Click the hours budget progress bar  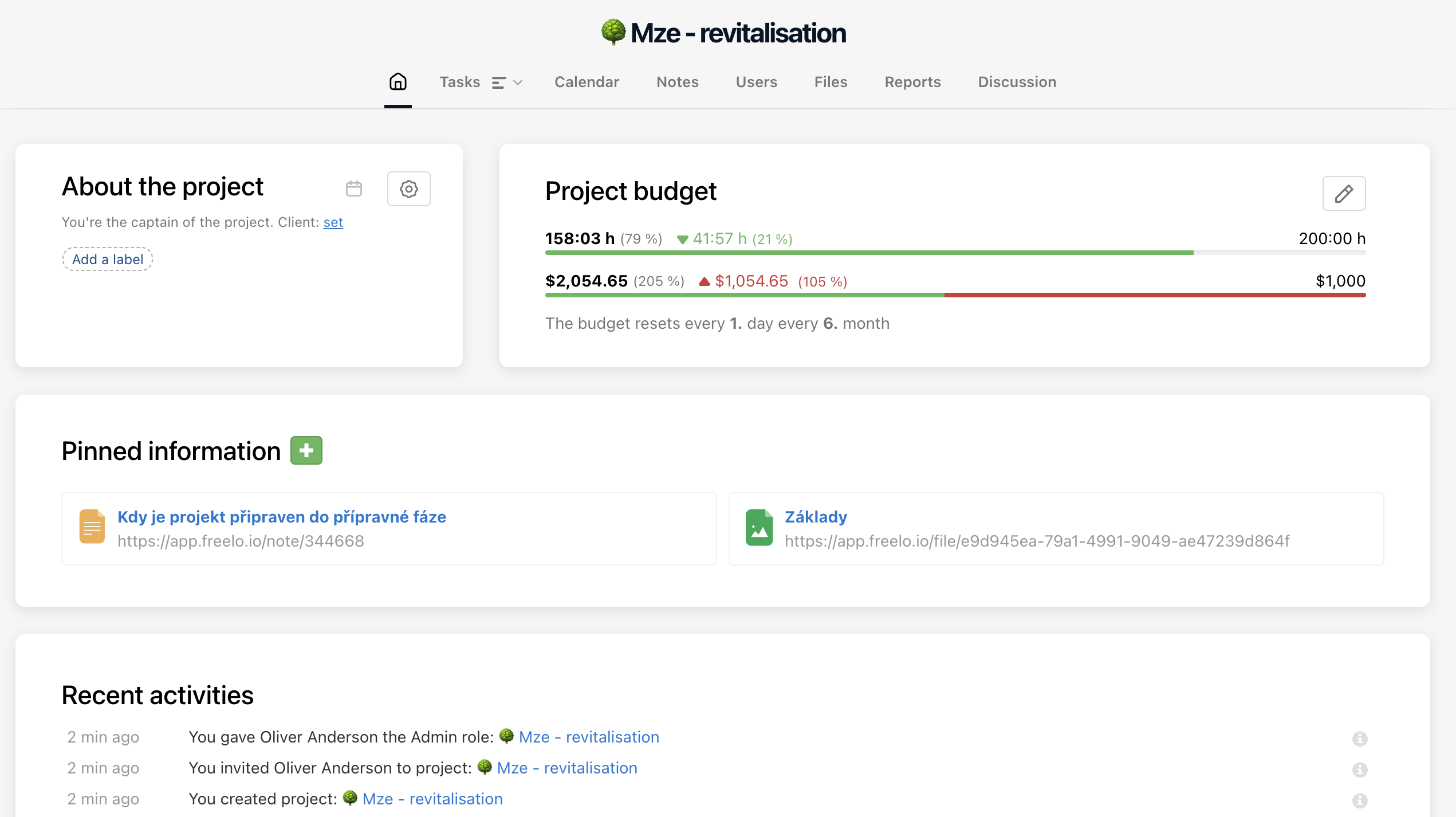click(x=955, y=253)
